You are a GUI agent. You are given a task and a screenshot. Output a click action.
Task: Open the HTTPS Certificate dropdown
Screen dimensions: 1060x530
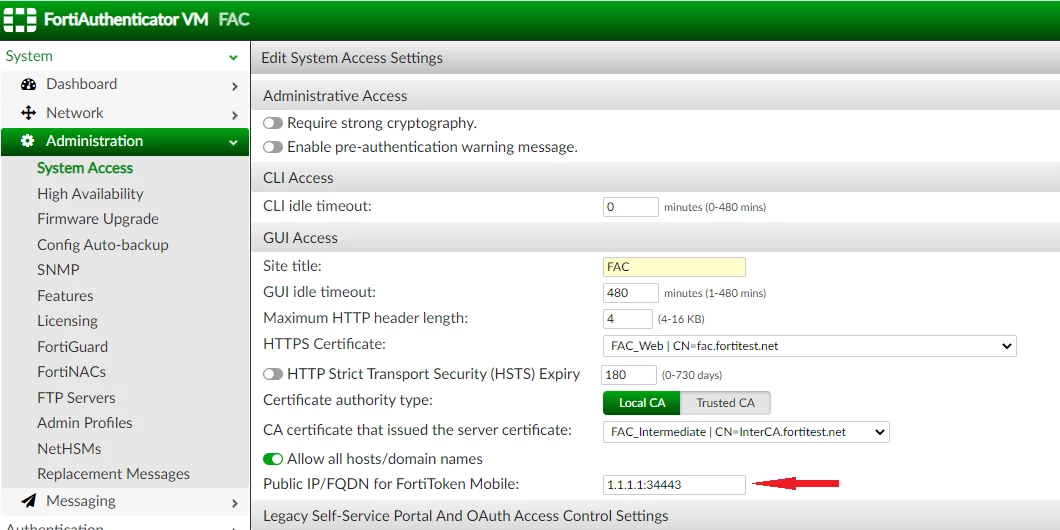click(x=809, y=346)
